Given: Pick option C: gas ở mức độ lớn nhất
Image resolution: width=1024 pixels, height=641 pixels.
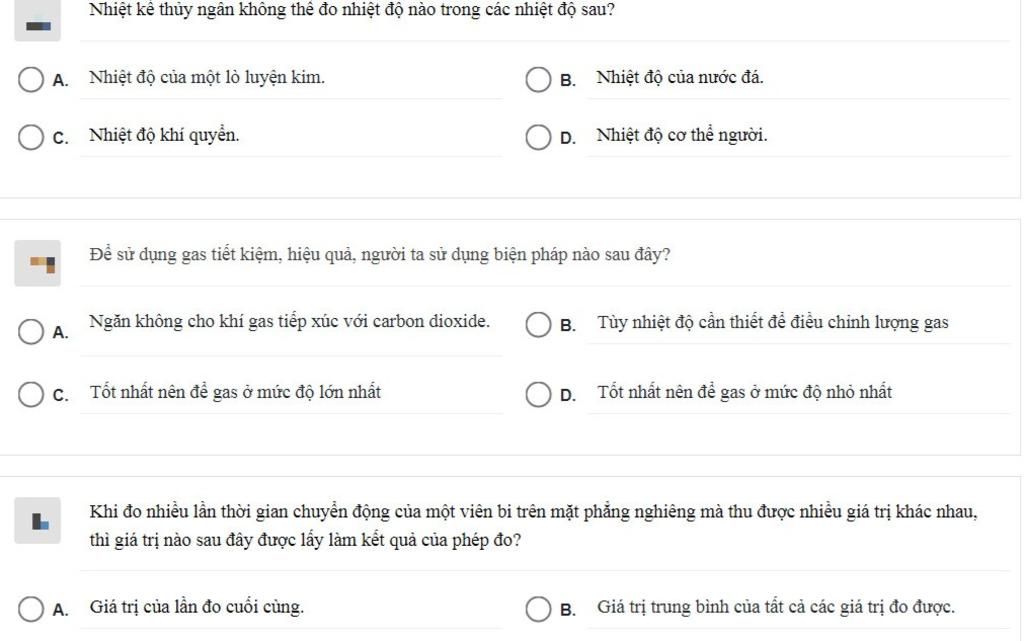Looking at the screenshot, I should coord(31,394).
